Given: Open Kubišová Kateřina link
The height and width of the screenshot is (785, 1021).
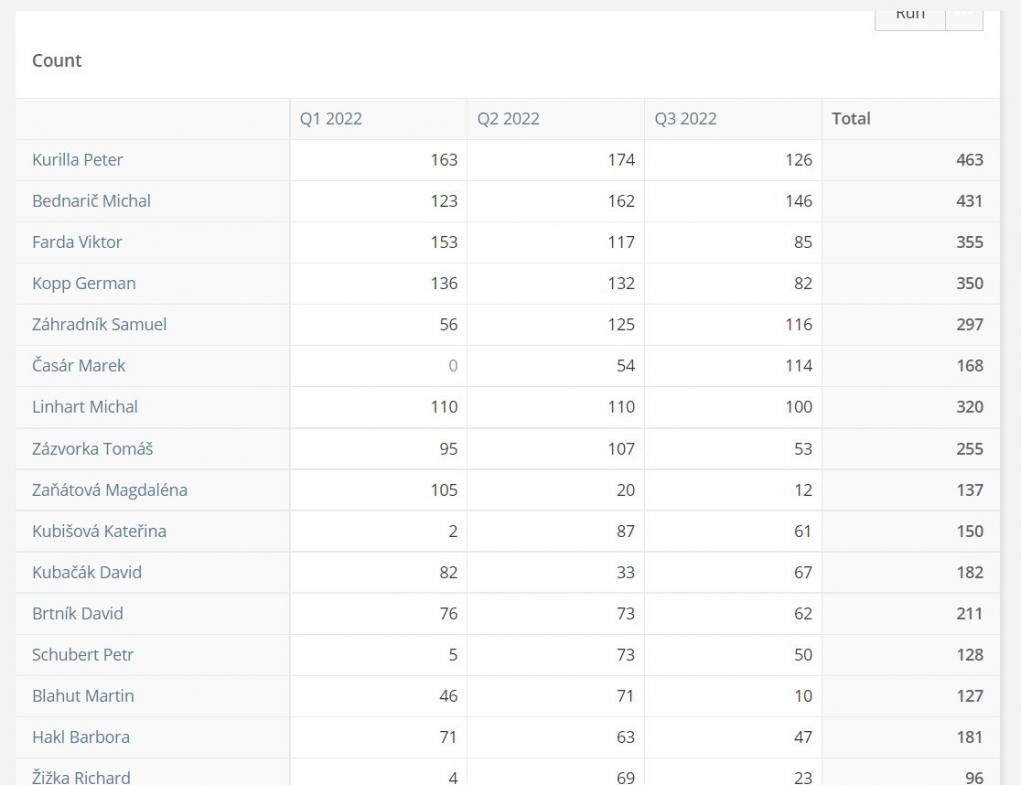Looking at the screenshot, I should tap(99, 531).
